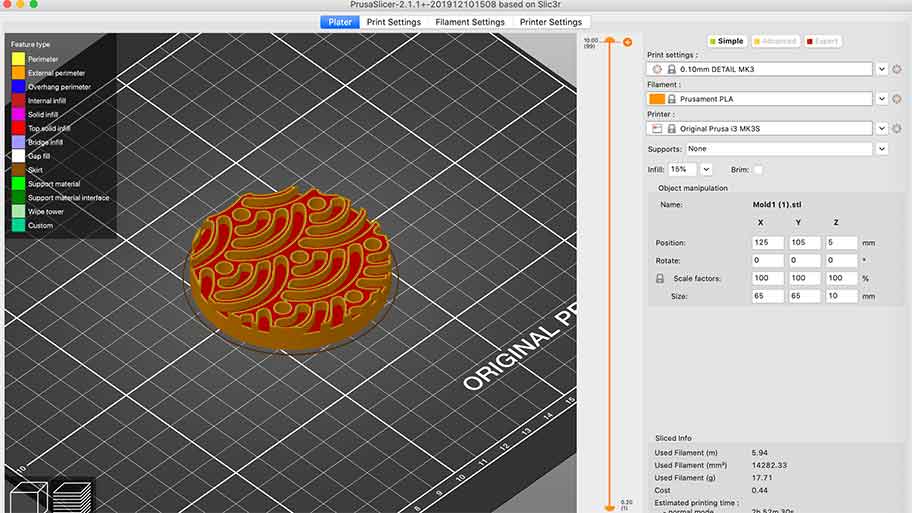Click Rotate X input field
The image size is (912, 513).
[x=768, y=261]
